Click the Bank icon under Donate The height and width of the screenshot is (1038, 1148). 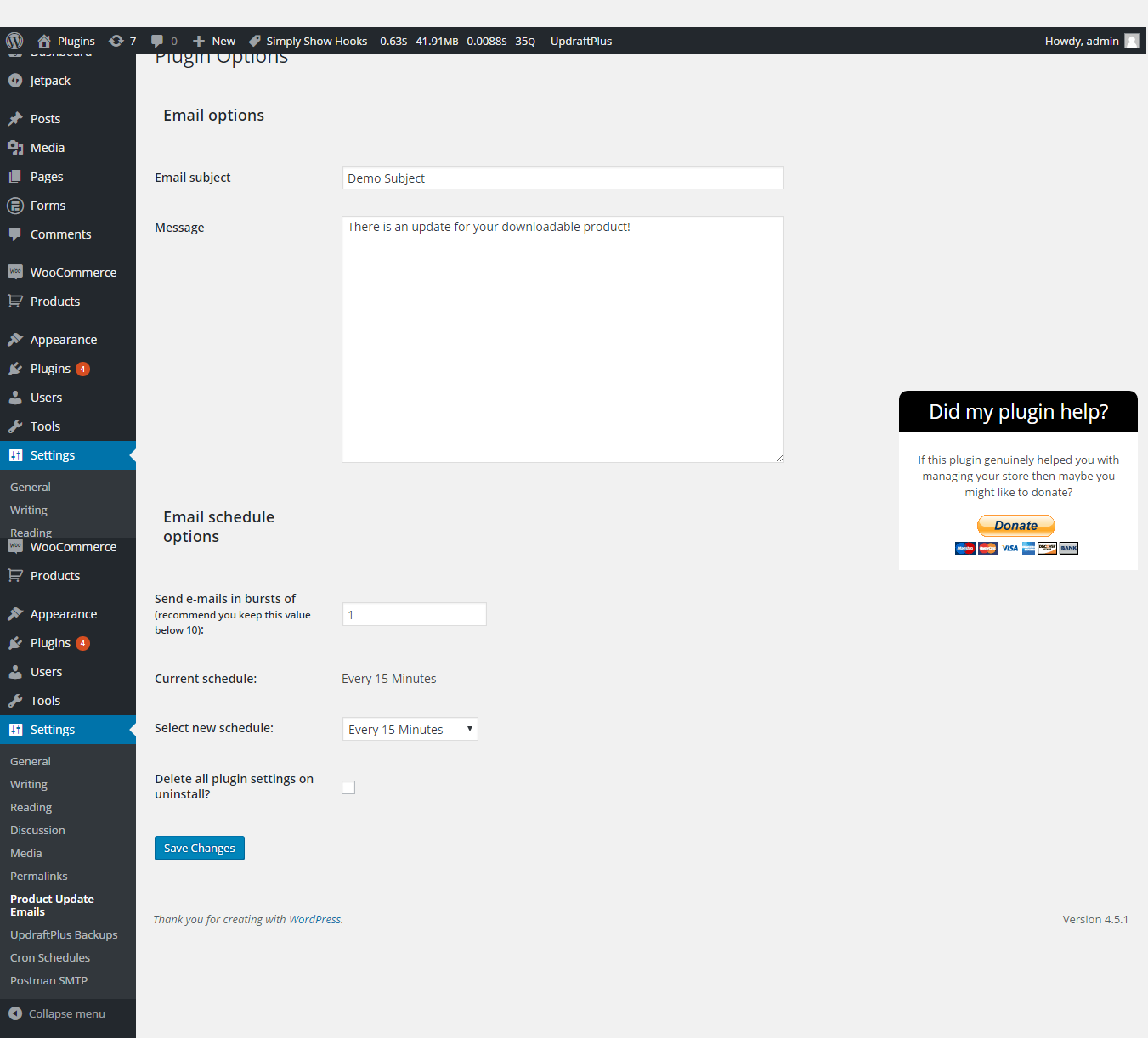click(x=1069, y=548)
